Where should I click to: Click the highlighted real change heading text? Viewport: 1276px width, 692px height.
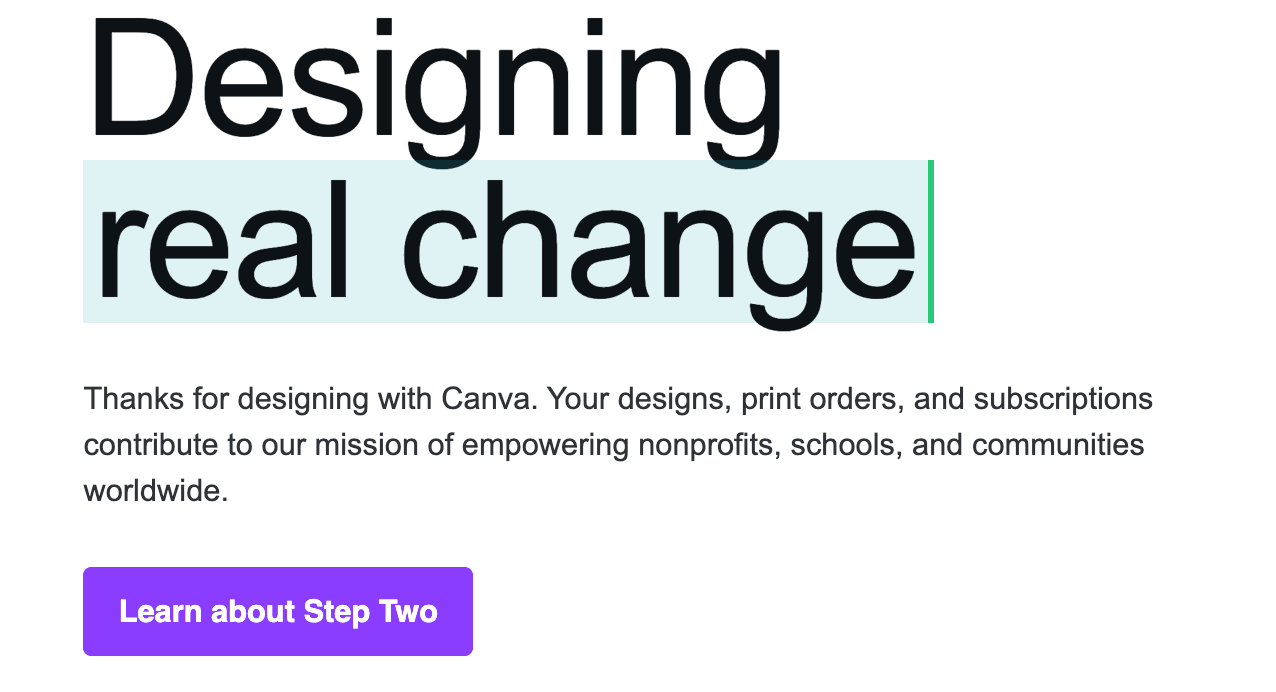tap(505, 242)
